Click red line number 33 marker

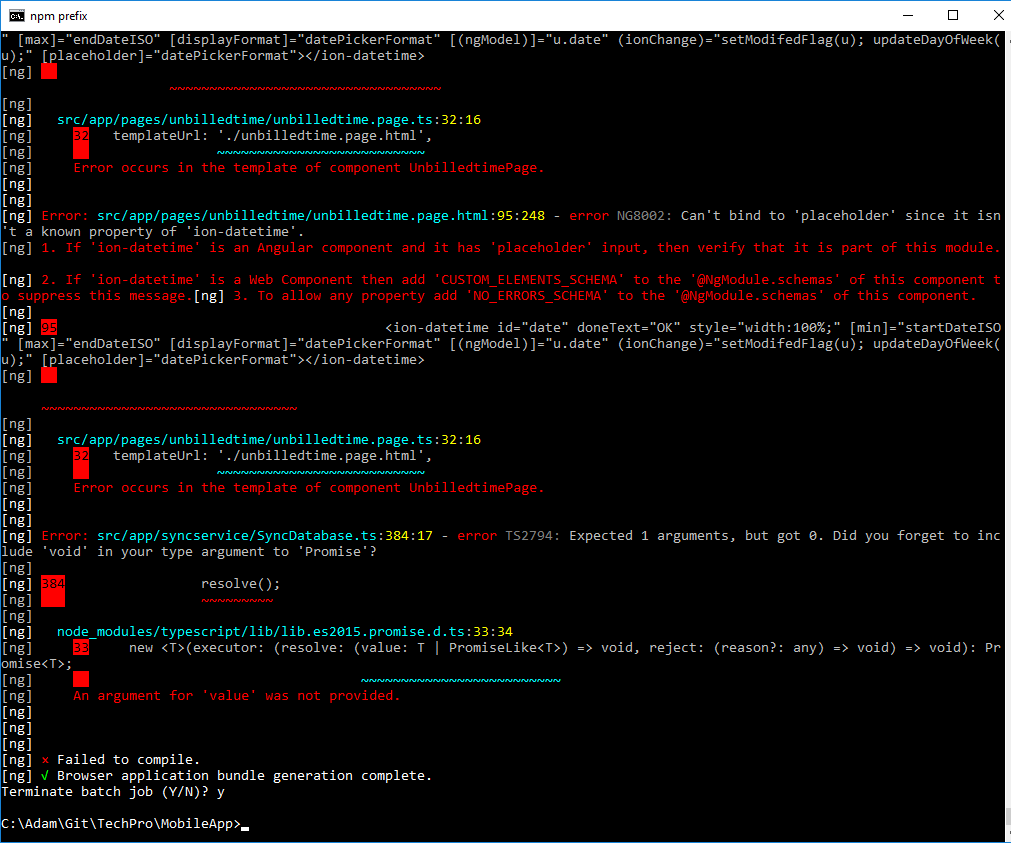(81, 648)
